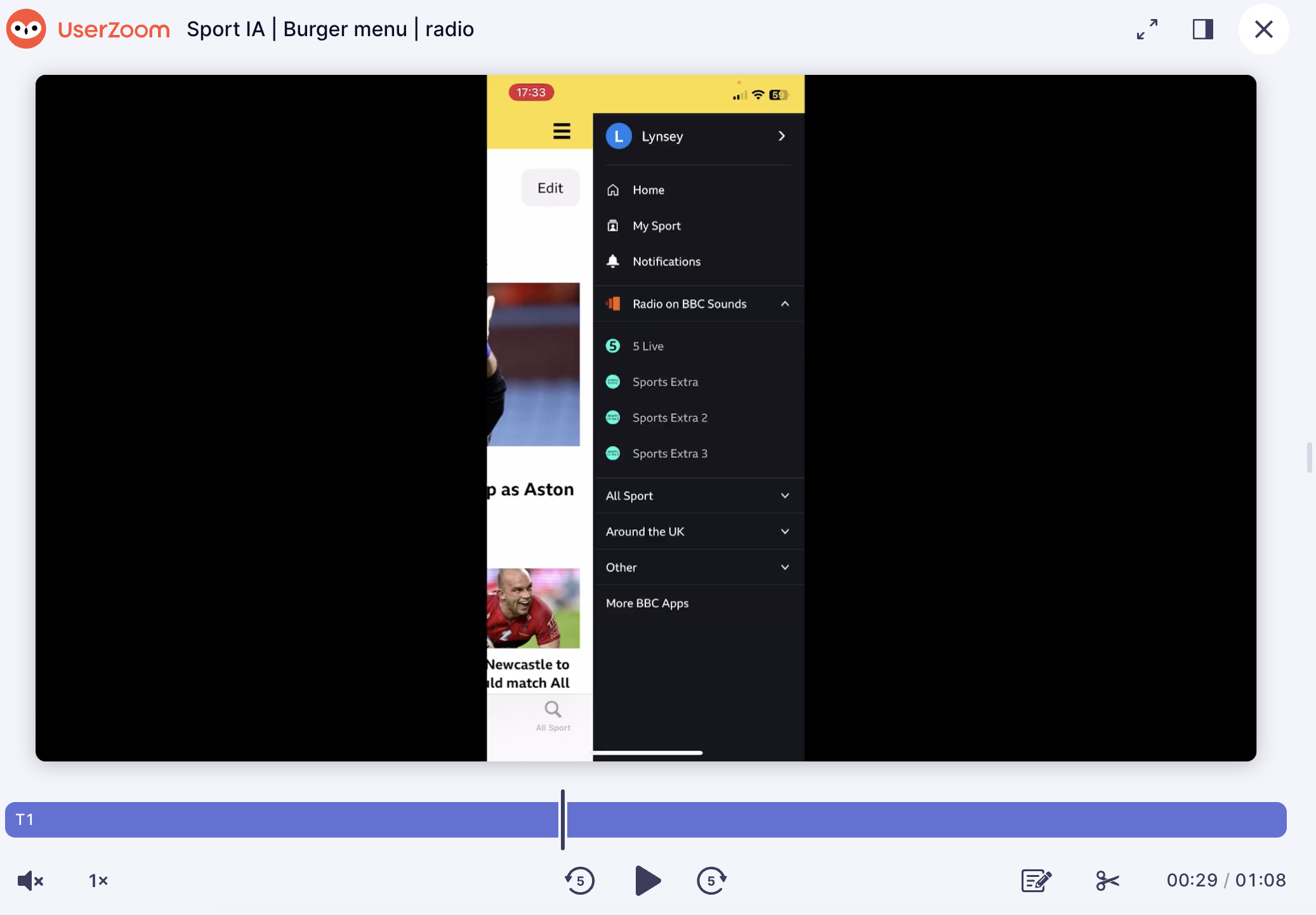This screenshot has height=915, width=1316.
Task: Click the Wi-Fi status icon
Action: 758,95
